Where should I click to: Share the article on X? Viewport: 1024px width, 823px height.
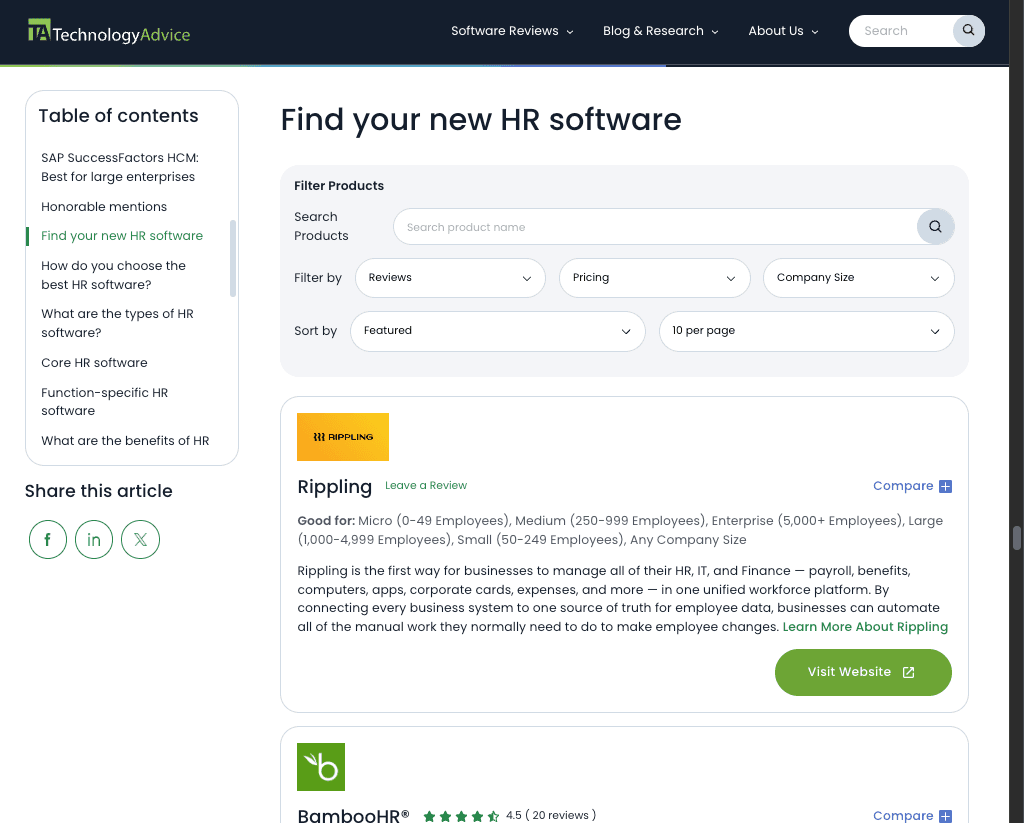140,540
